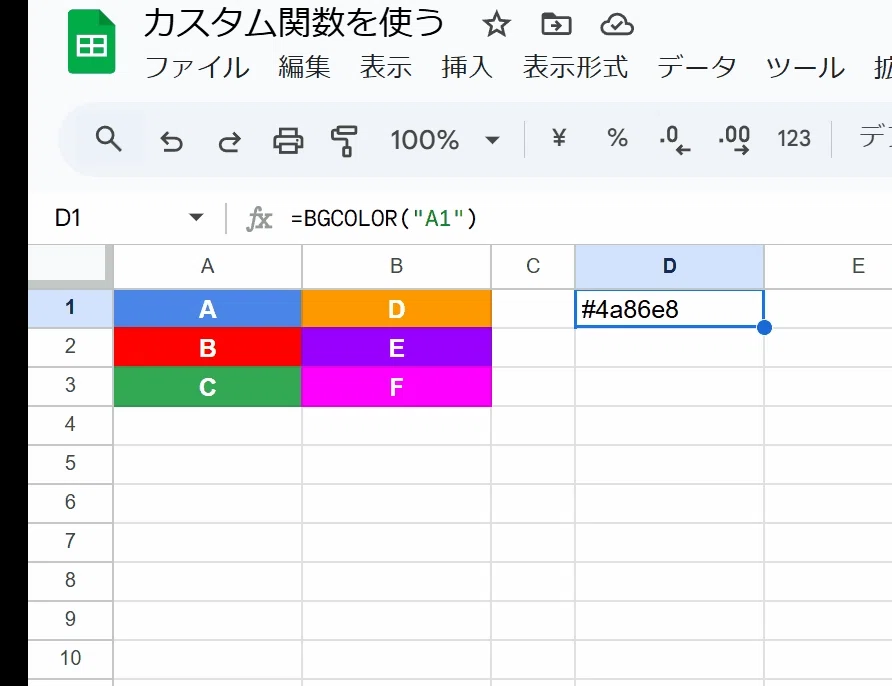Select the magenta cell containing F
This screenshot has width=892, height=686.
click(397, 386)
